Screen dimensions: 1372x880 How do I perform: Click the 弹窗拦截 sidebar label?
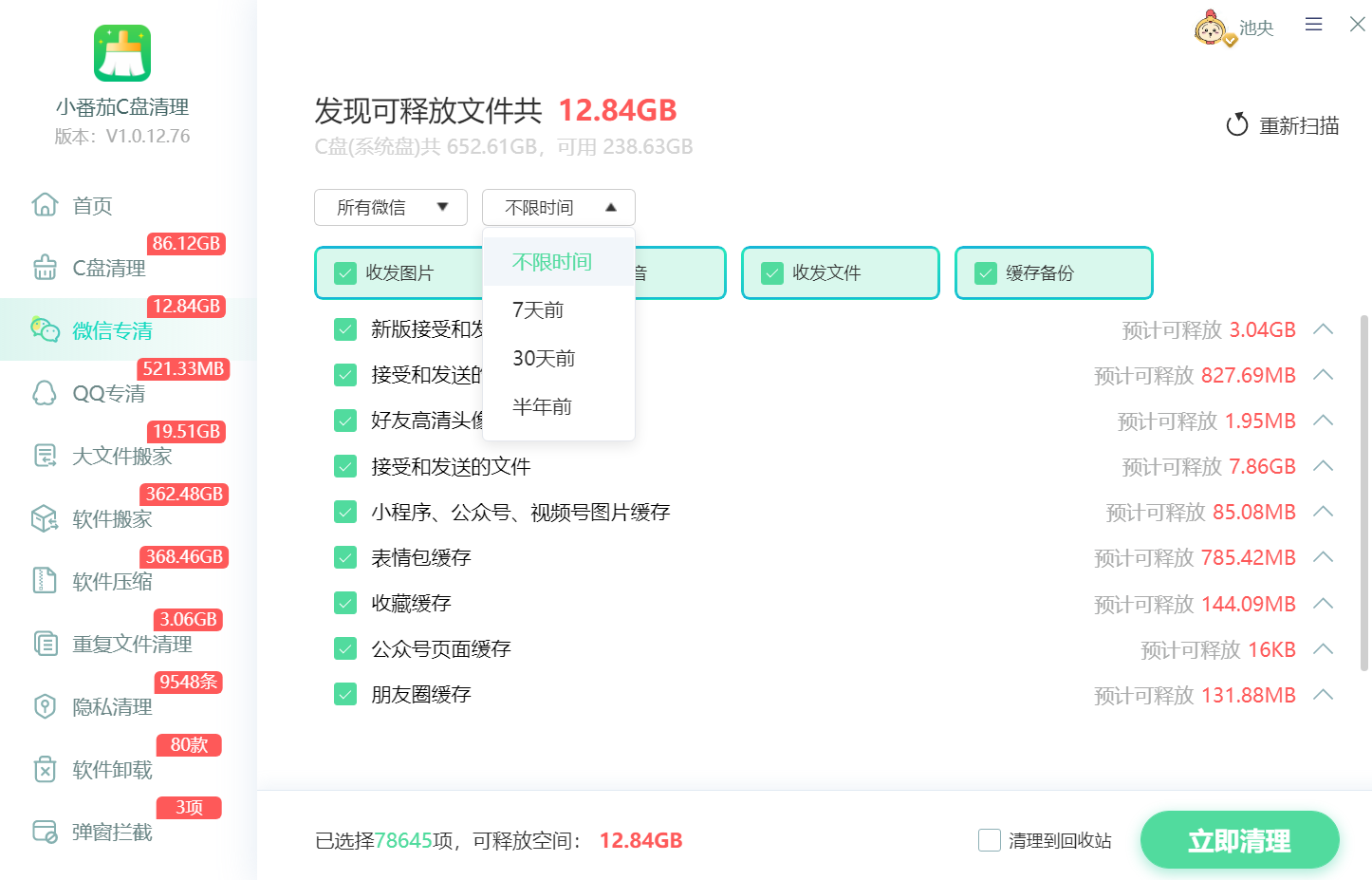pyautogui.click(x=112, y=833)
